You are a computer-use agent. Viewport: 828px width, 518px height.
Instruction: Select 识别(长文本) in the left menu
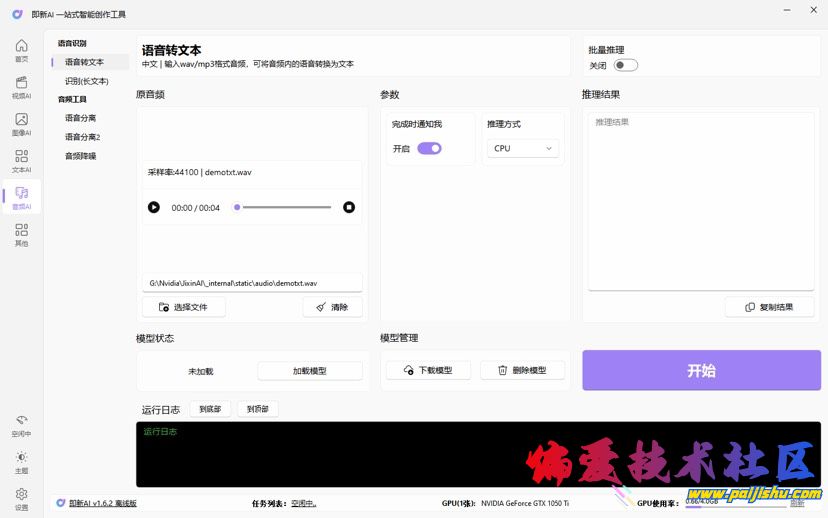pos(87,81)
